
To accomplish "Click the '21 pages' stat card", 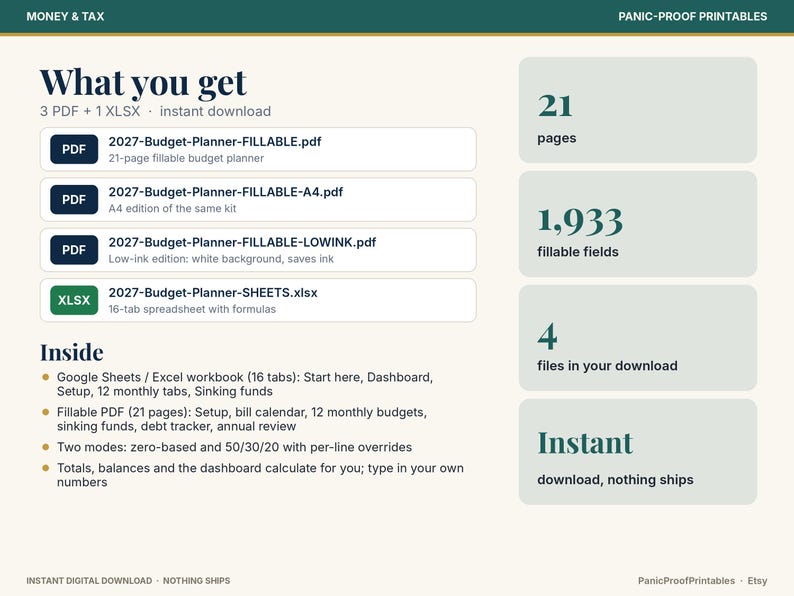I will [638, 110].
